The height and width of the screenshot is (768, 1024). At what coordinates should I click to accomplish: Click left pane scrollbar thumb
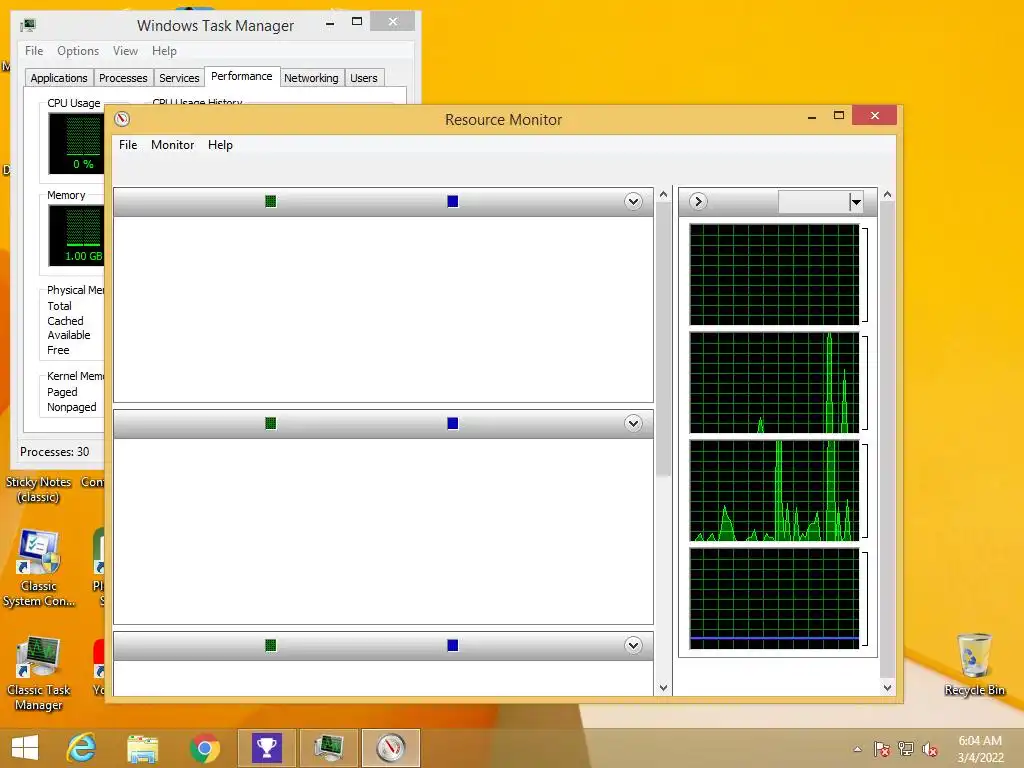[x=664, y=340]
